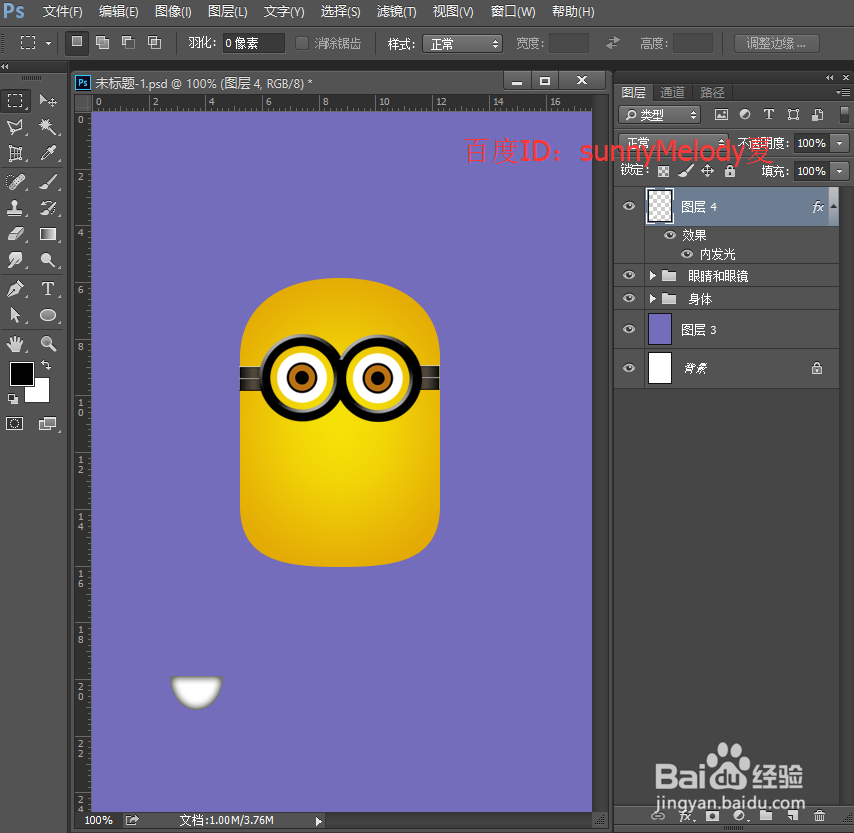Select the Polygonal Lasso tool
The height and width of the screenshot is (833, 854).
point(15,127)
